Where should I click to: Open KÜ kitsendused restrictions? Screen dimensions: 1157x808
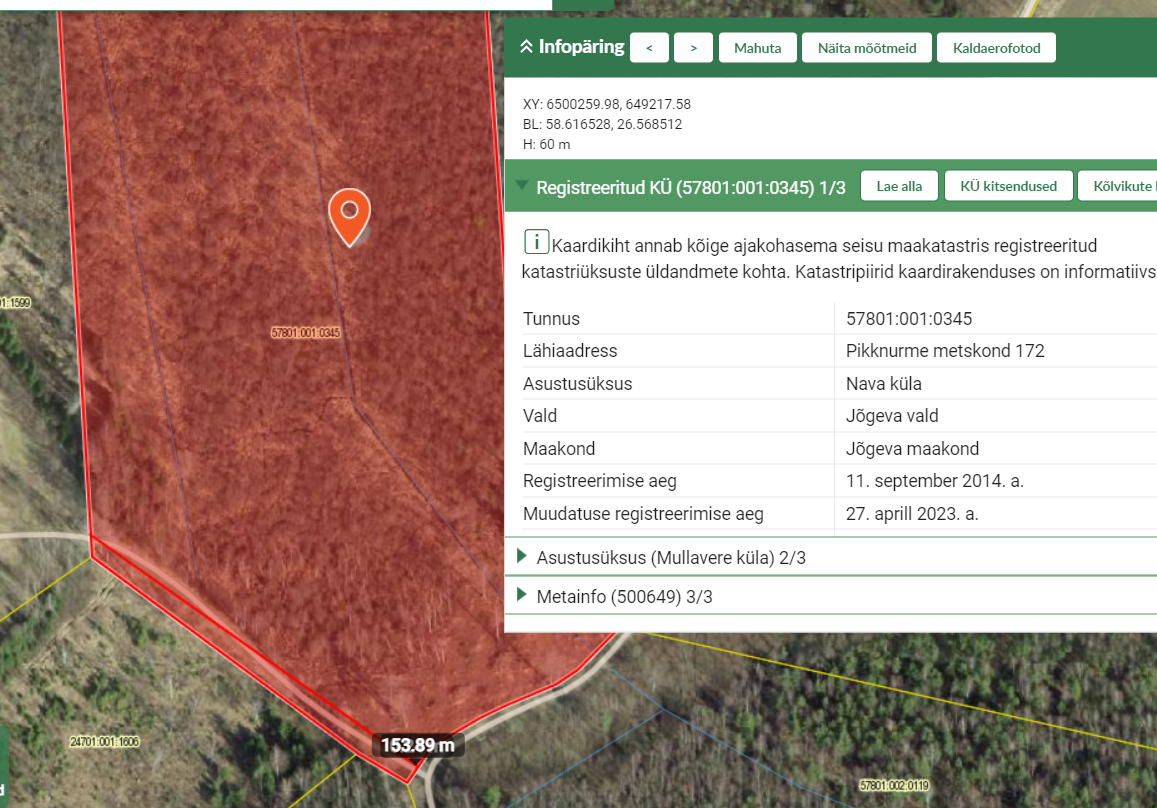pyautogui.click(x=1008, y=186)
